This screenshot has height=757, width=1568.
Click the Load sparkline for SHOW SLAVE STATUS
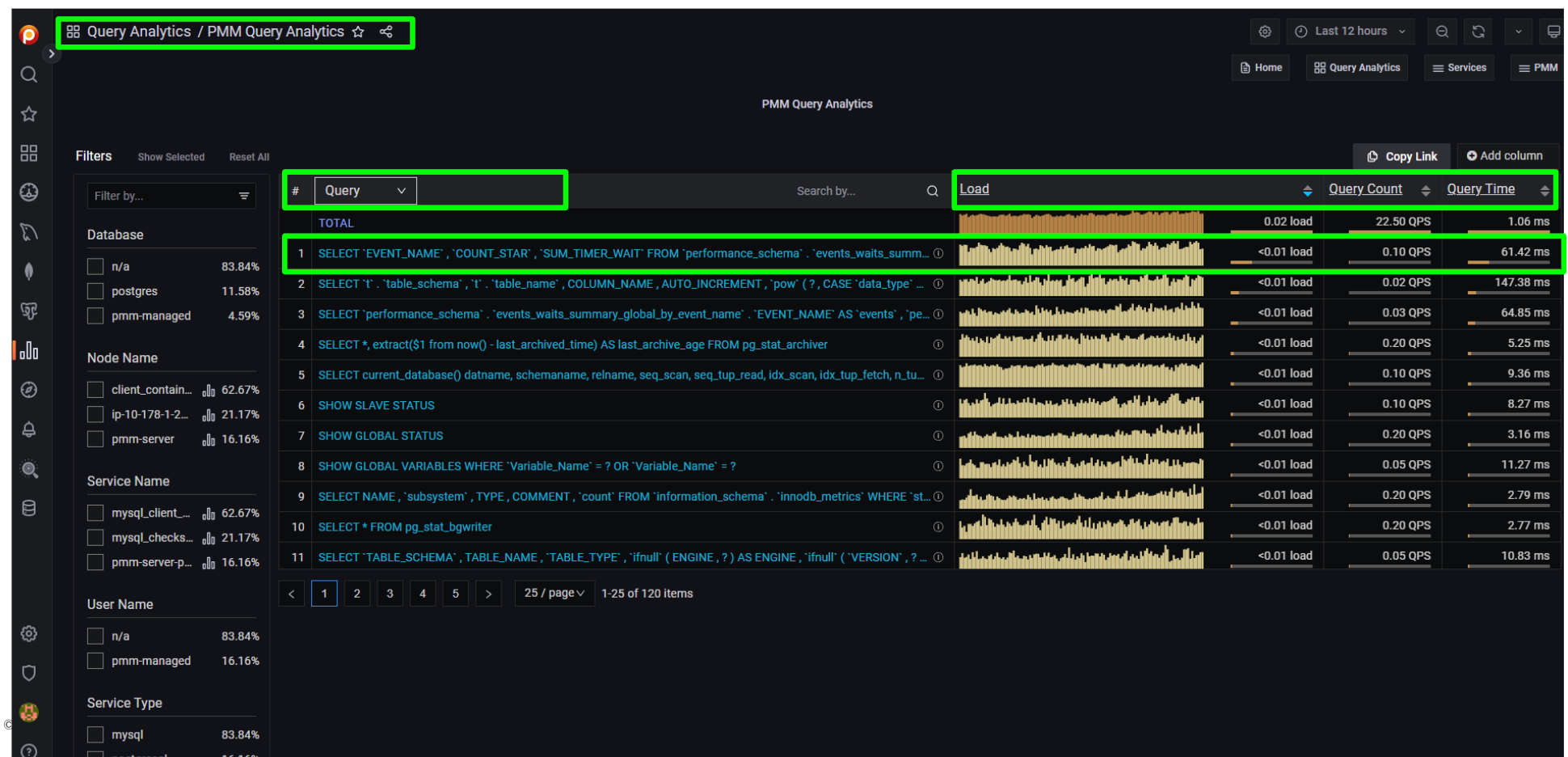click(x=1081, y=405)
